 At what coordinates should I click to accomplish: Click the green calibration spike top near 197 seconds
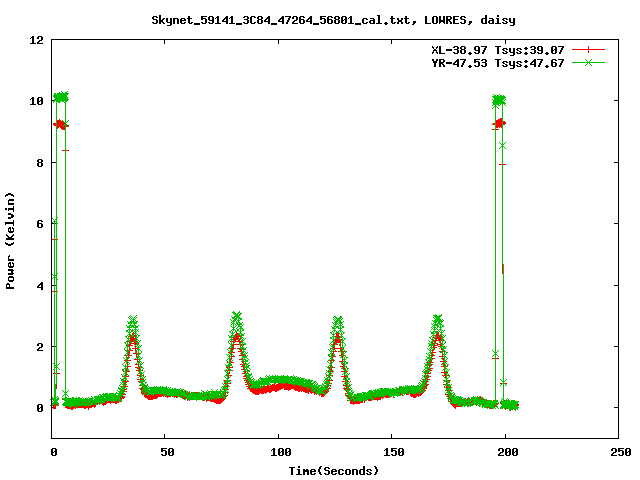click(x=499, y=100)
